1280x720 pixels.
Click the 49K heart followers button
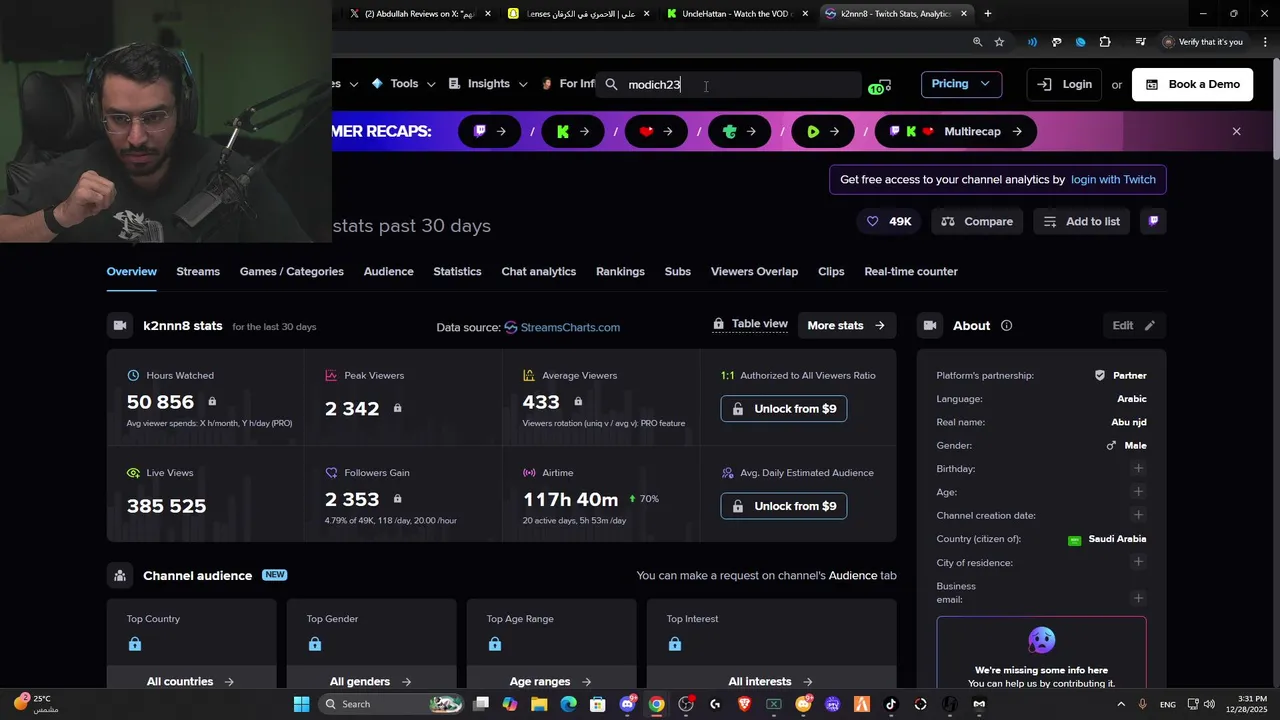coord(889,221)
